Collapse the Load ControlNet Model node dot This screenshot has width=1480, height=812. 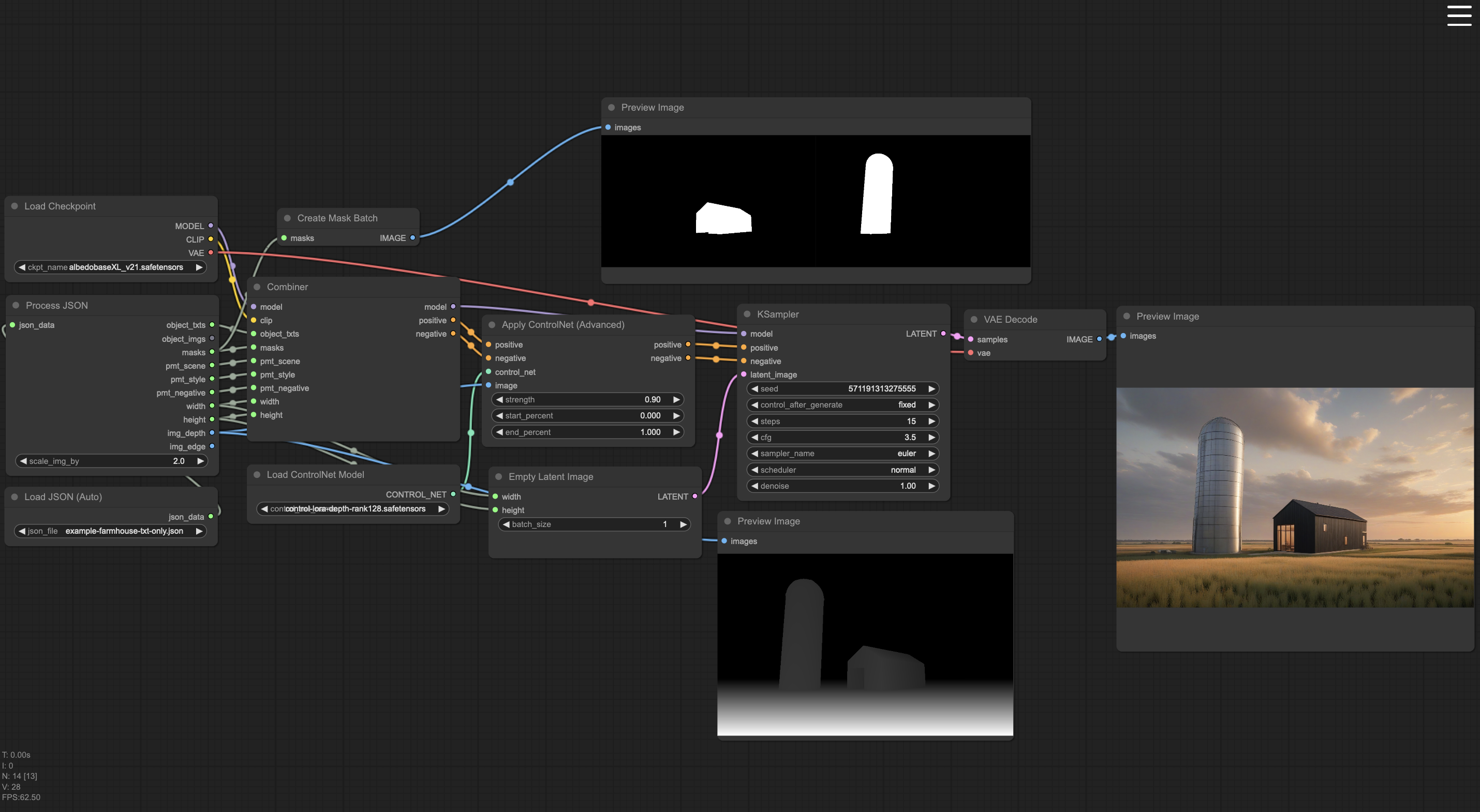257,474
